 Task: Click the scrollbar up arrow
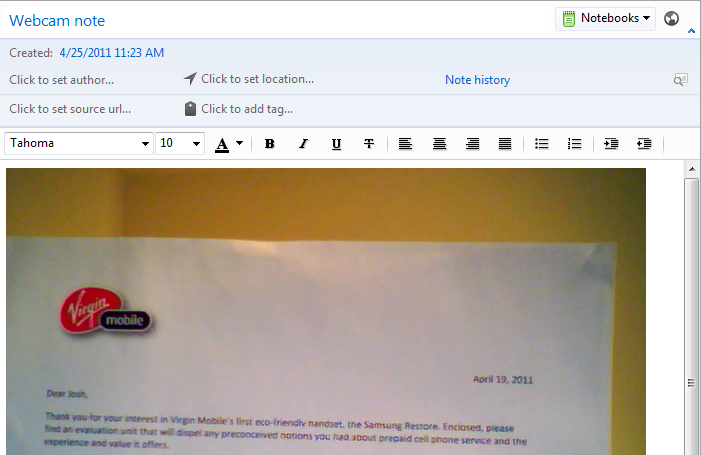692,169
